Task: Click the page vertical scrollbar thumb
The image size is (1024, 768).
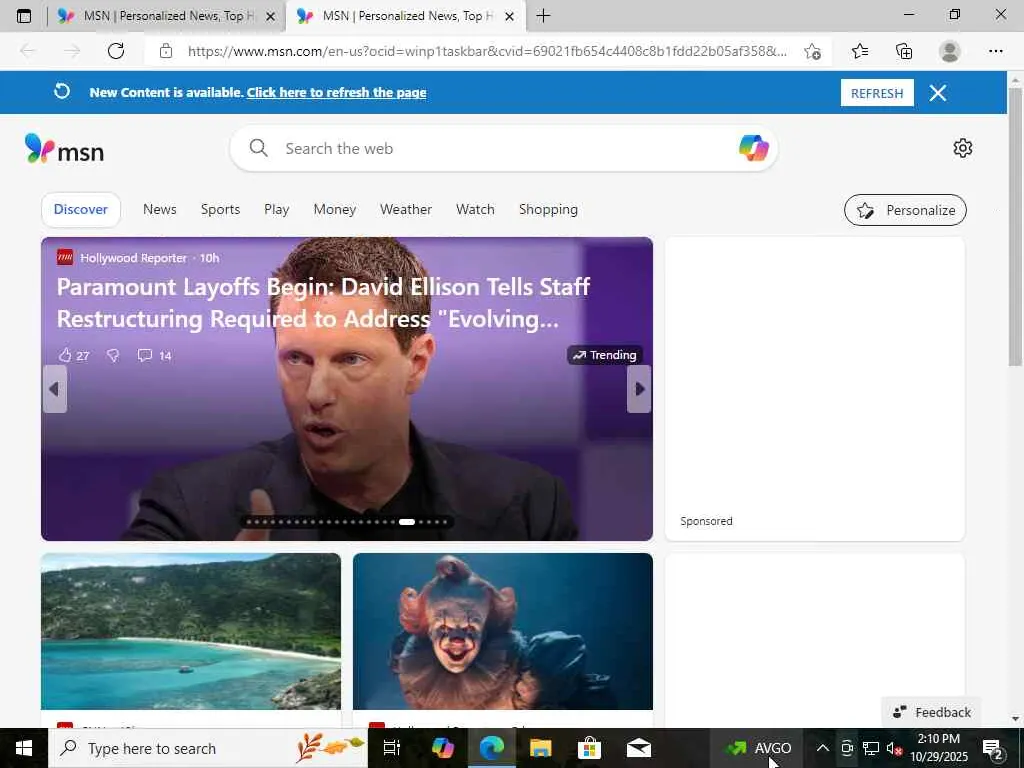Action: coord(1015,226)
